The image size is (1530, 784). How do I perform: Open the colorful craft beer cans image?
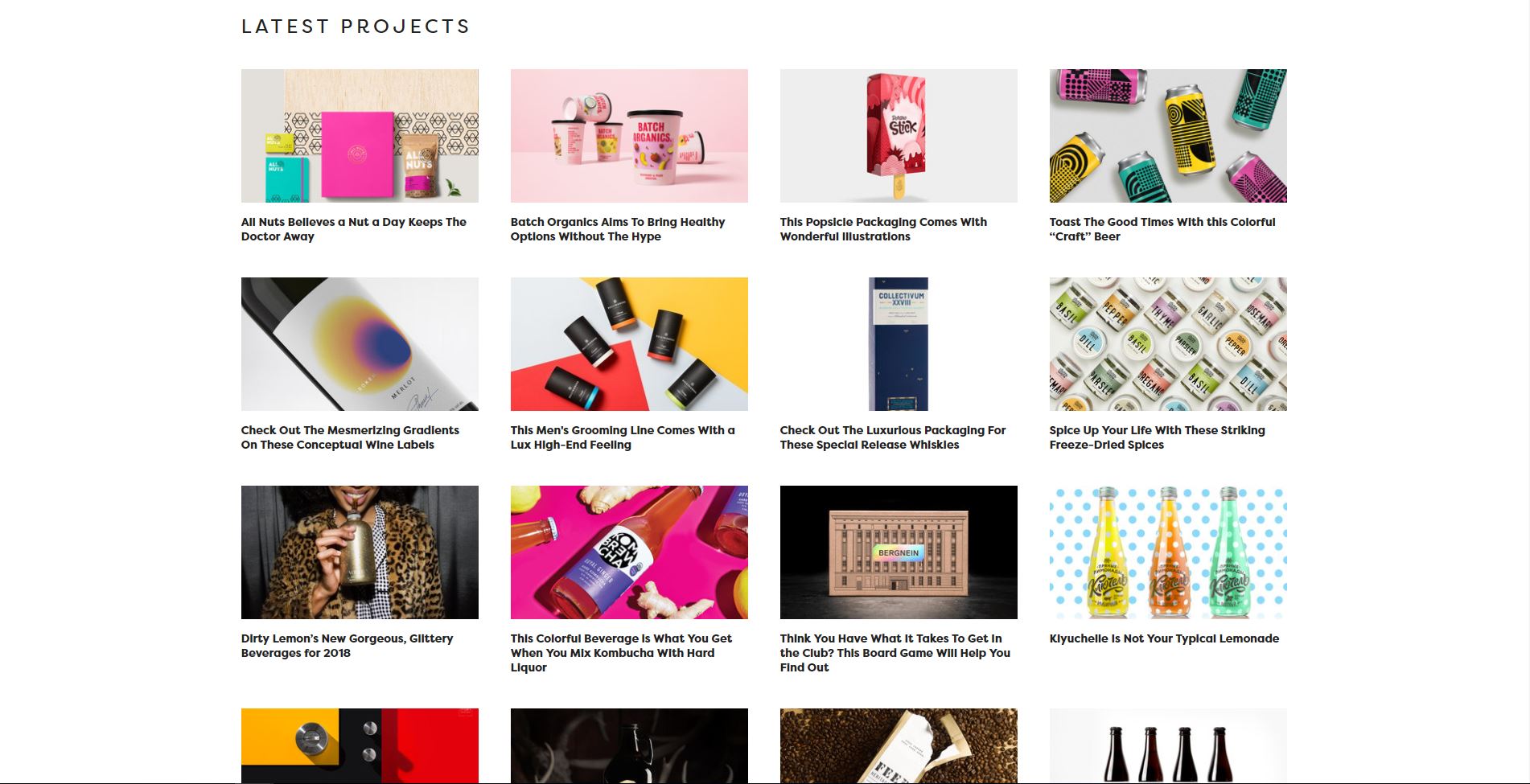click(x=1168, y=135)
